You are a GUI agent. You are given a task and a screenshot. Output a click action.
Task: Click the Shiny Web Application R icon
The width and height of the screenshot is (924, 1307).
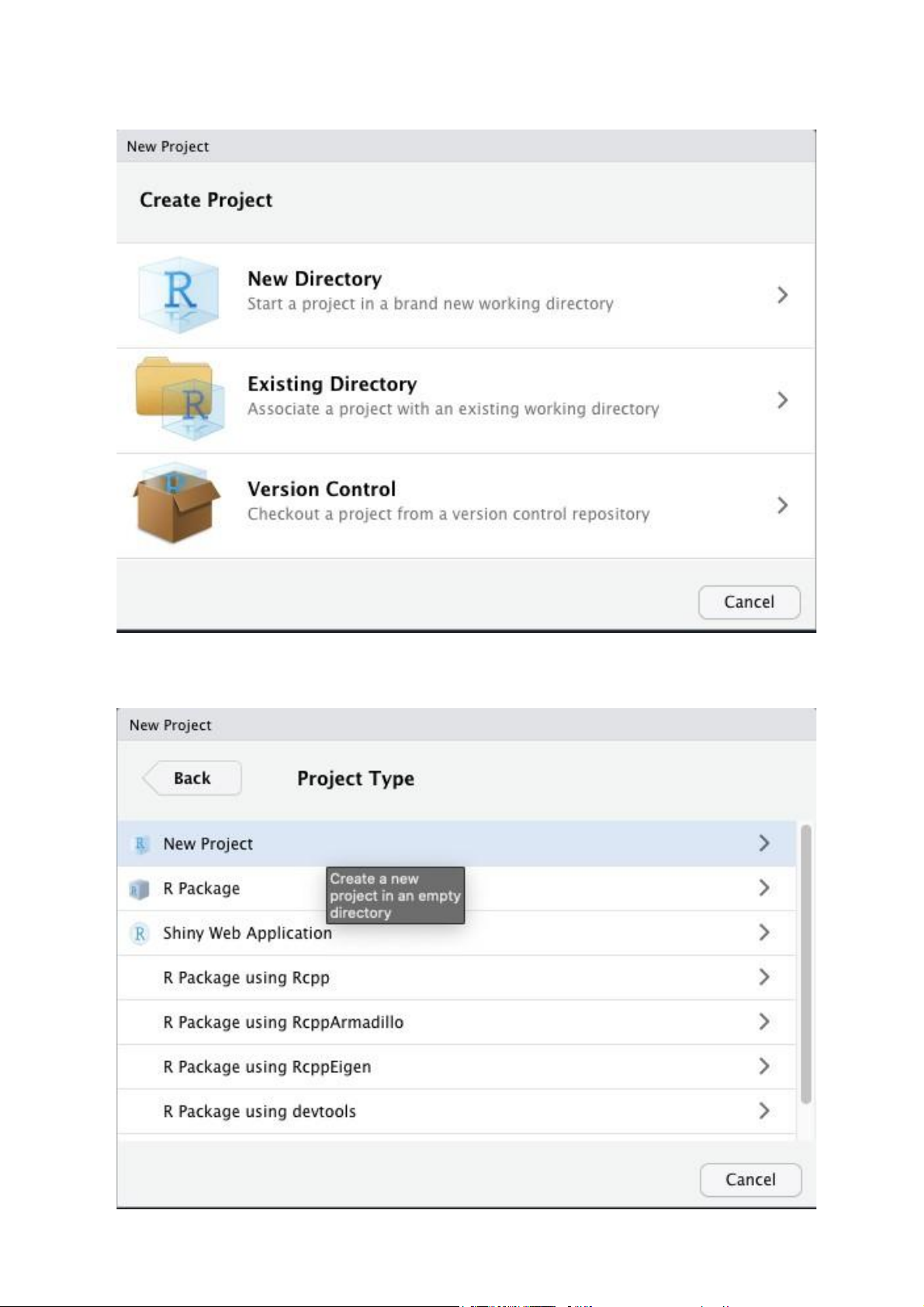(140, 933)
